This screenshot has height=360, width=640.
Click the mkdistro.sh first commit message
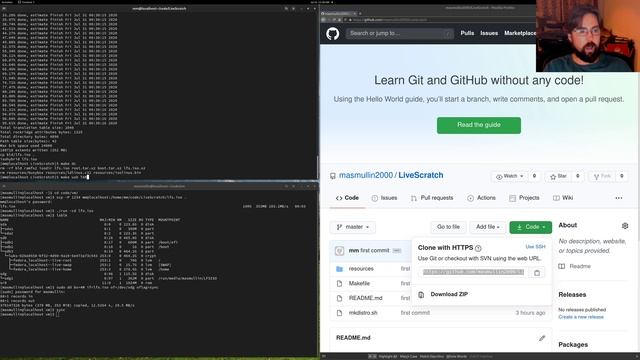(415, 313)
